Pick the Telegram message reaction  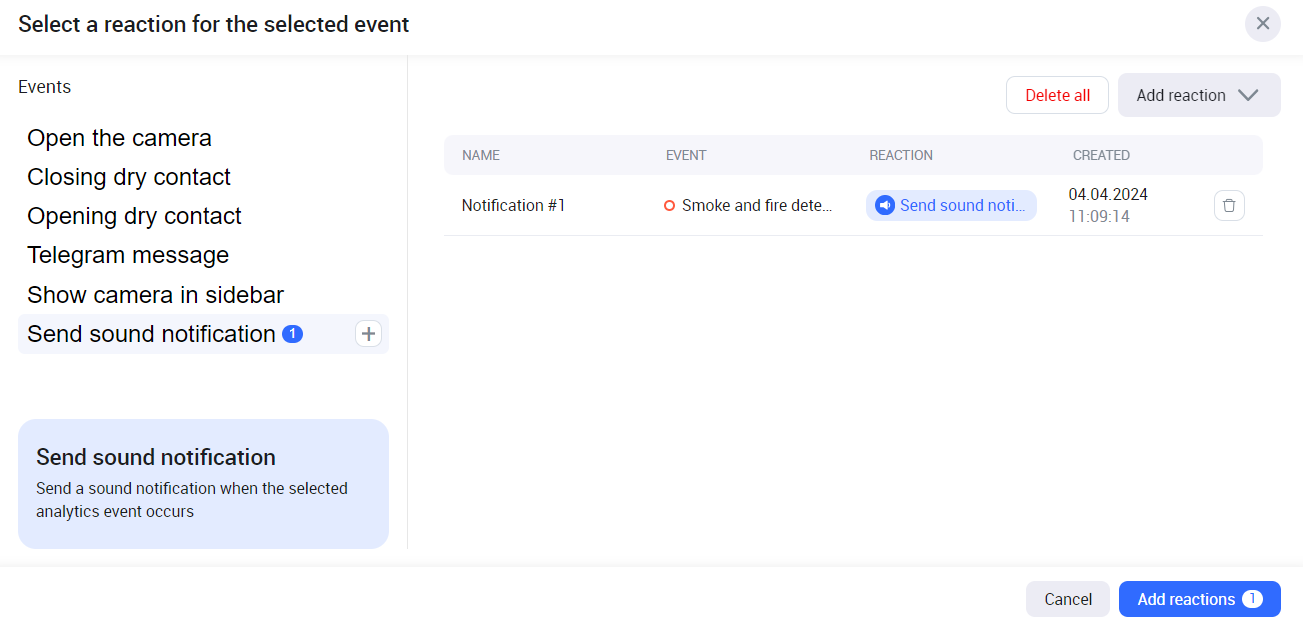[128, 255]
